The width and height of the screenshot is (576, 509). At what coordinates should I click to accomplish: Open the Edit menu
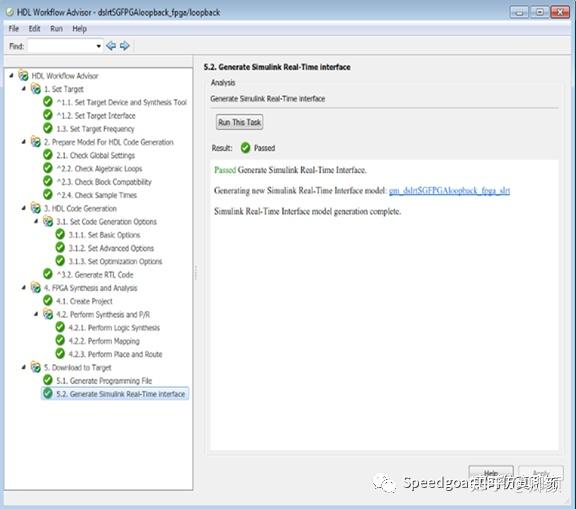tap(35, 29)
